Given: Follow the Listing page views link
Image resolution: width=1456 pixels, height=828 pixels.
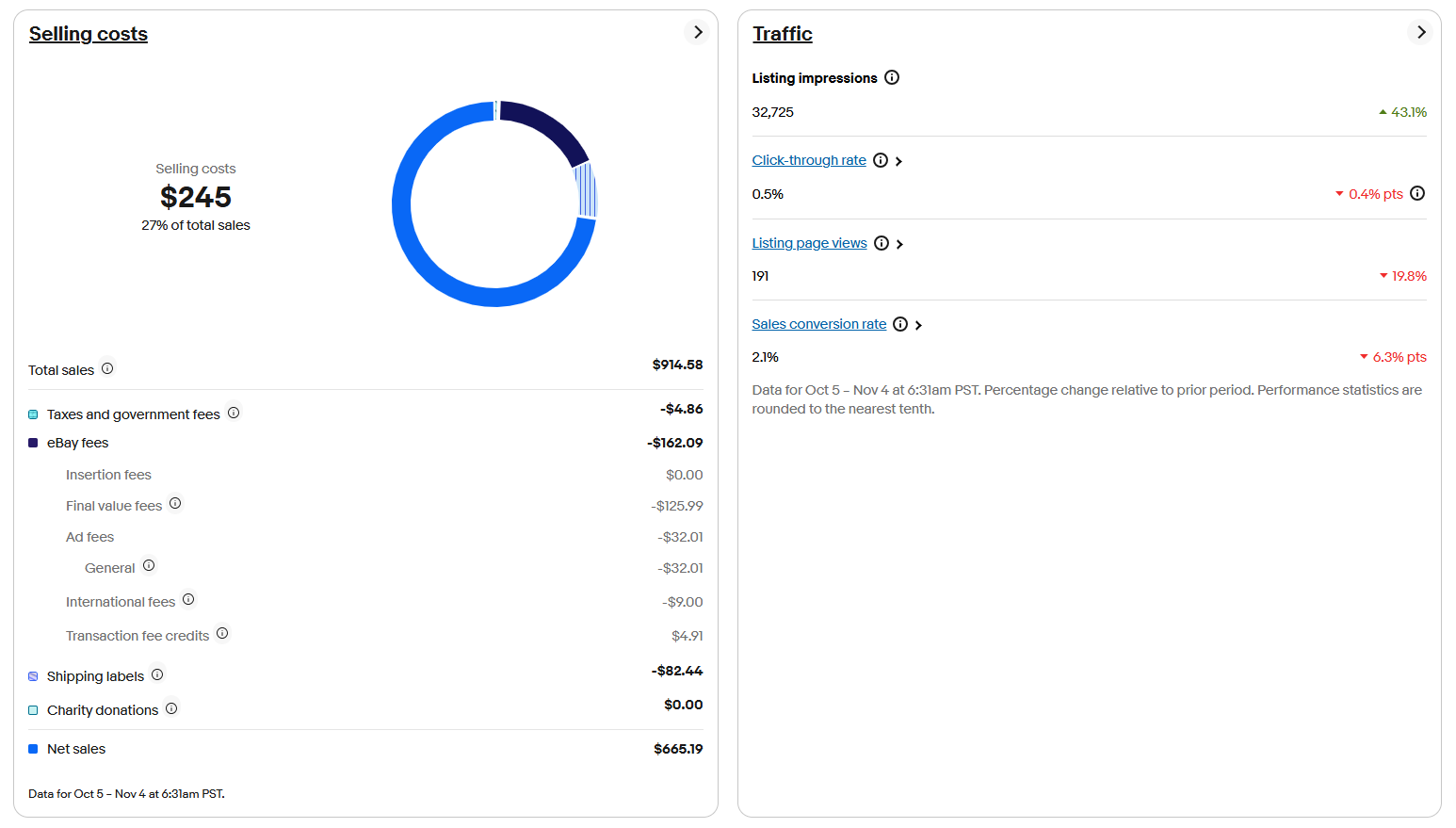Looking at the screenshot, I should click(810, 243).
